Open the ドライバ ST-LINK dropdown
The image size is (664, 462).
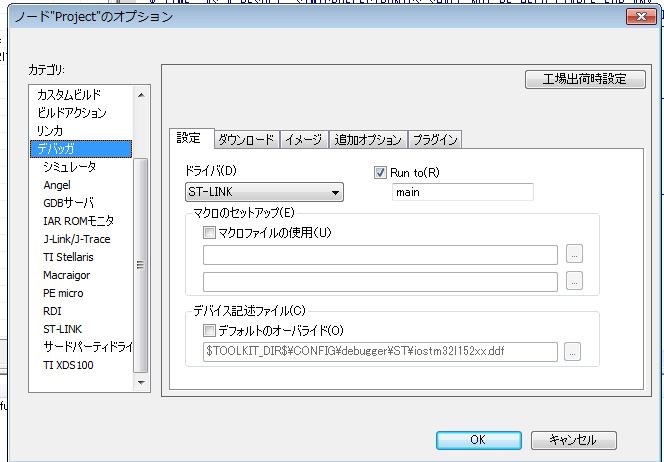coord(264,192)
